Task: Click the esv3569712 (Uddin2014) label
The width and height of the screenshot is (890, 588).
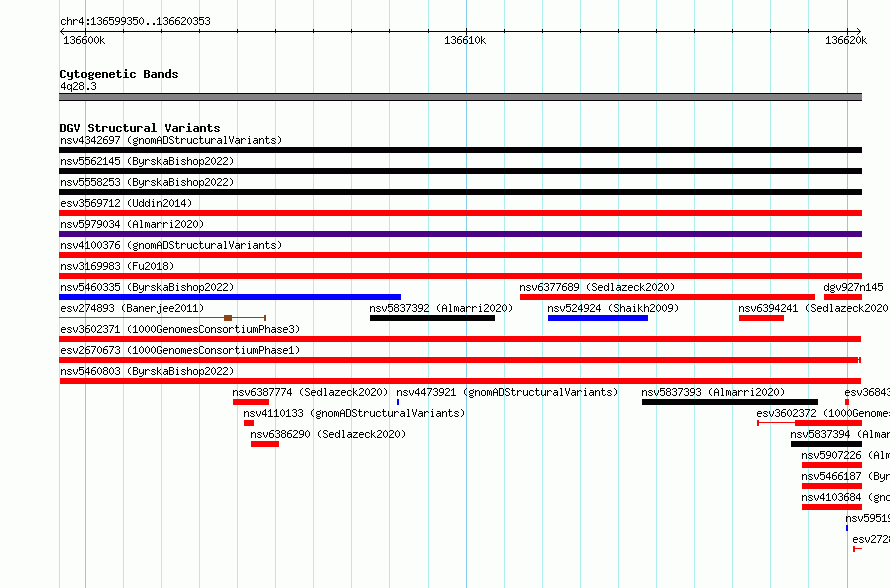Action: [126, 203]
